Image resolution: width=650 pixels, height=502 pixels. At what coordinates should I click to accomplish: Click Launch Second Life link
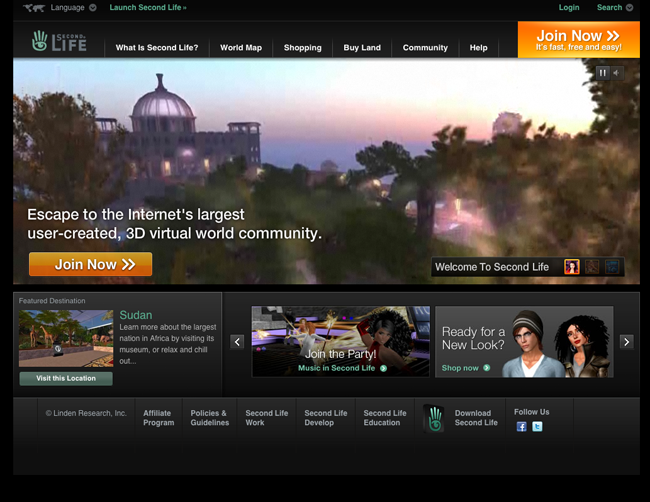tap(148, 7)
